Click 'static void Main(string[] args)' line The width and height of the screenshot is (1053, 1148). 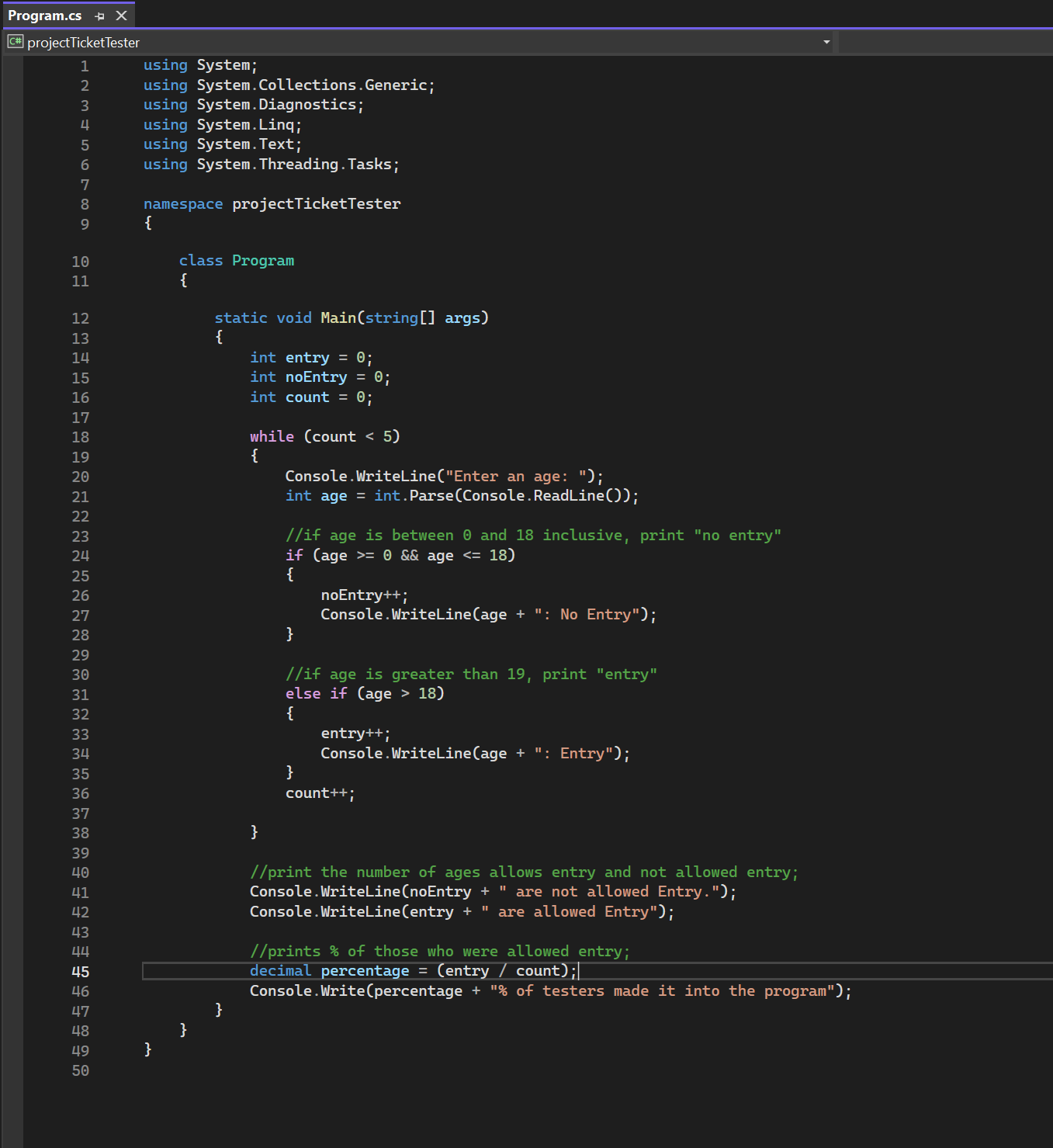(352, 318)
